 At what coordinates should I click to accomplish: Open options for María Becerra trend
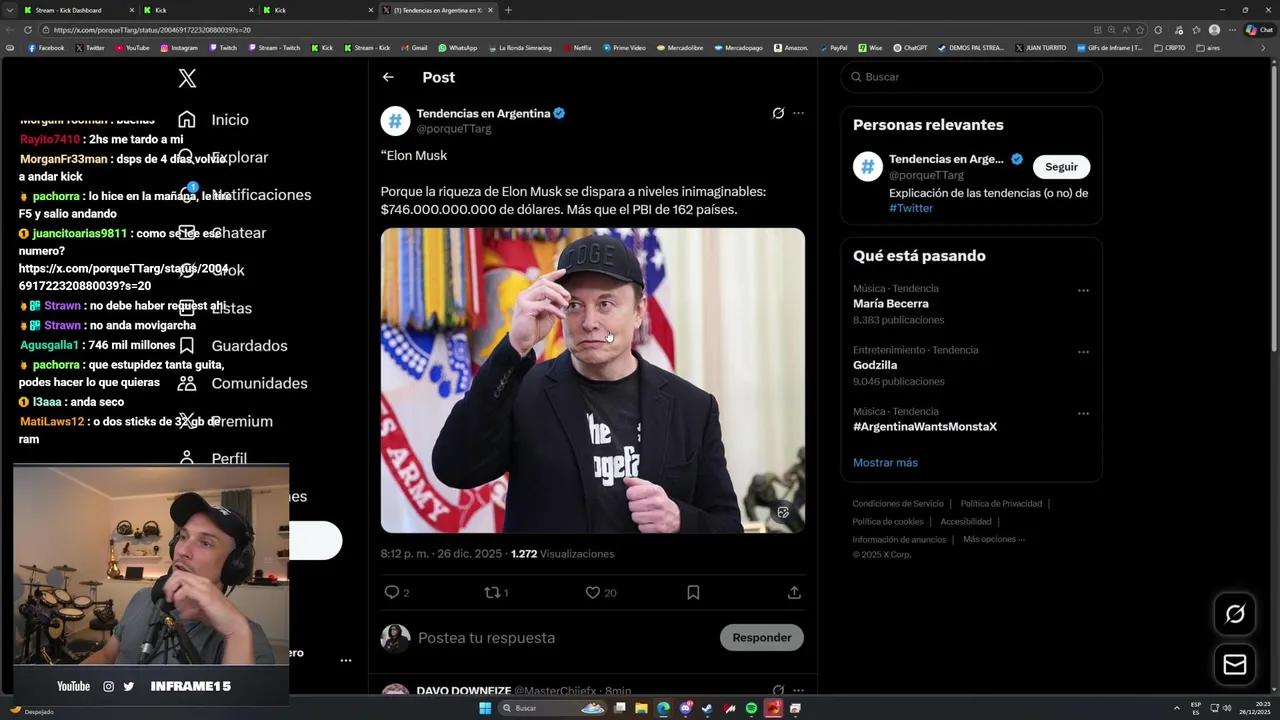click(1083, 291)
